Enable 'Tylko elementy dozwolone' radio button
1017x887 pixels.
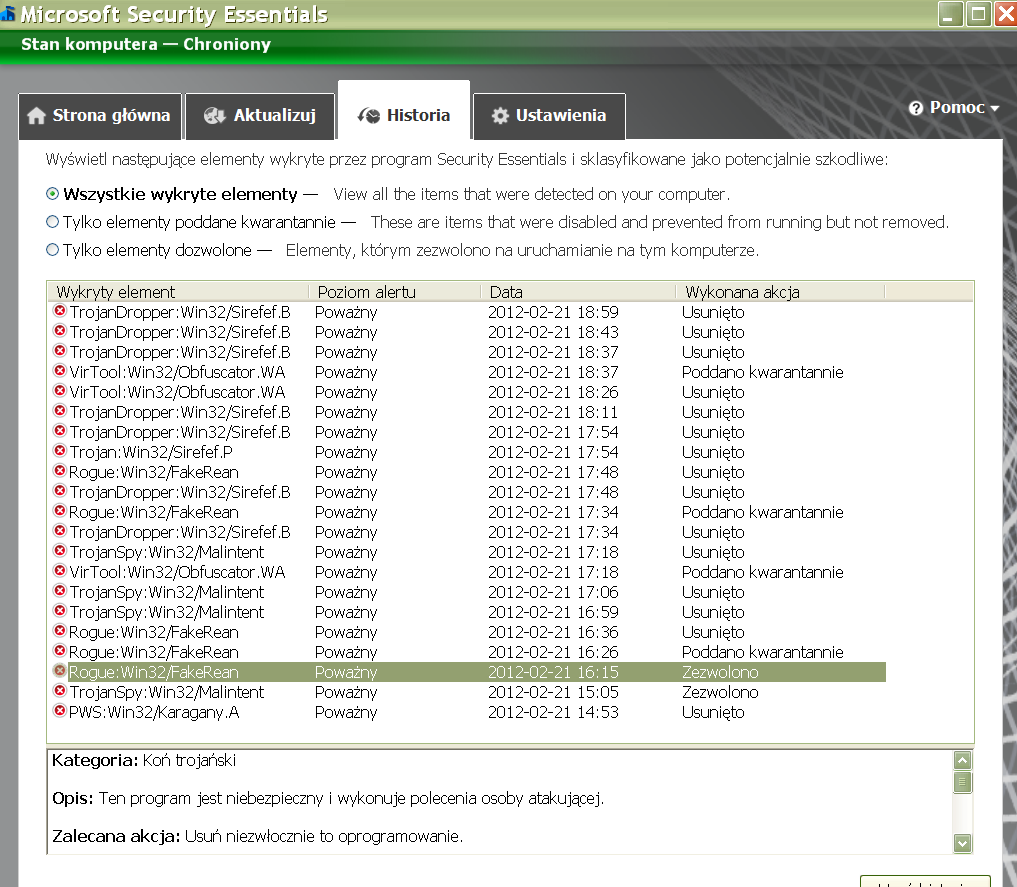point(53,250)
